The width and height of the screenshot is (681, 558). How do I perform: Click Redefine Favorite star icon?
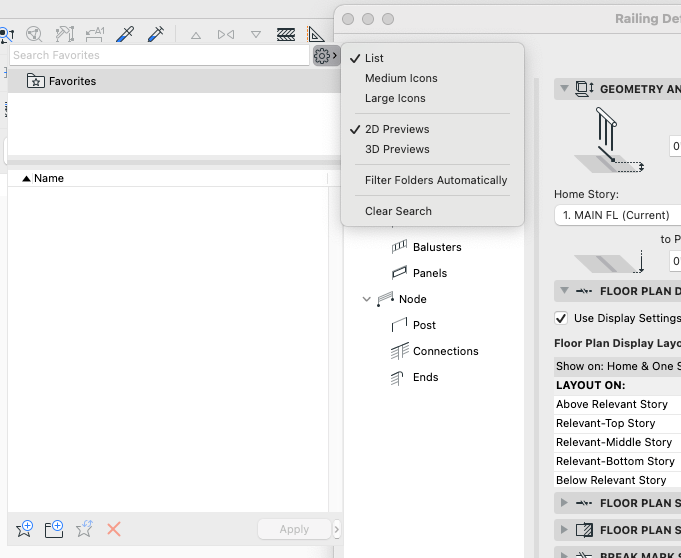pyautogui.click(x=84, y=529)
